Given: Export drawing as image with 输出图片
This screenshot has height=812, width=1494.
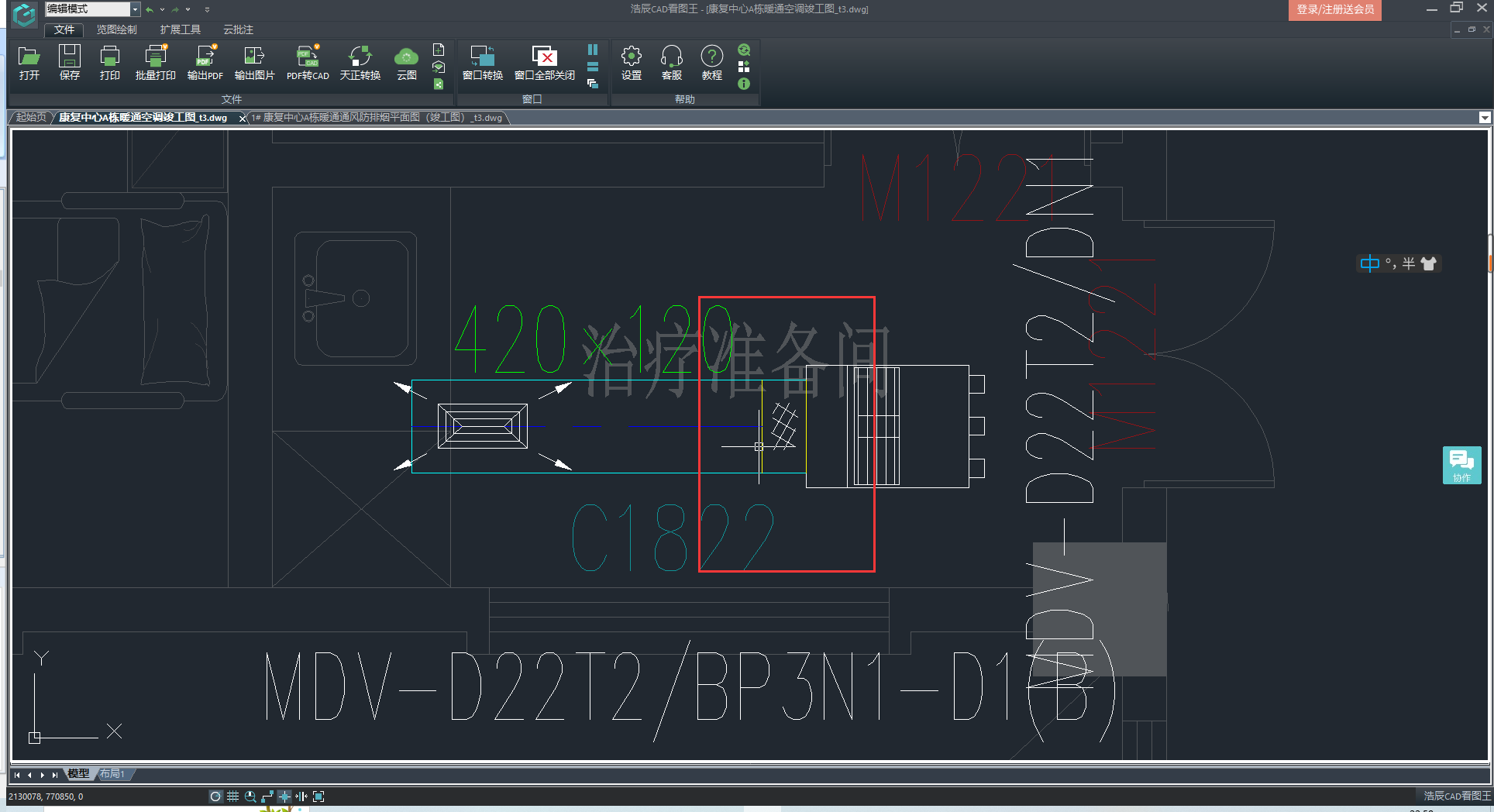Looking at the screenshot, I should tap(255, 62).
